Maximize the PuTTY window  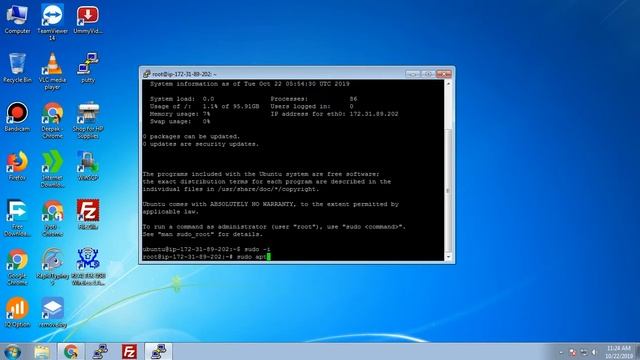coord(428,74)
